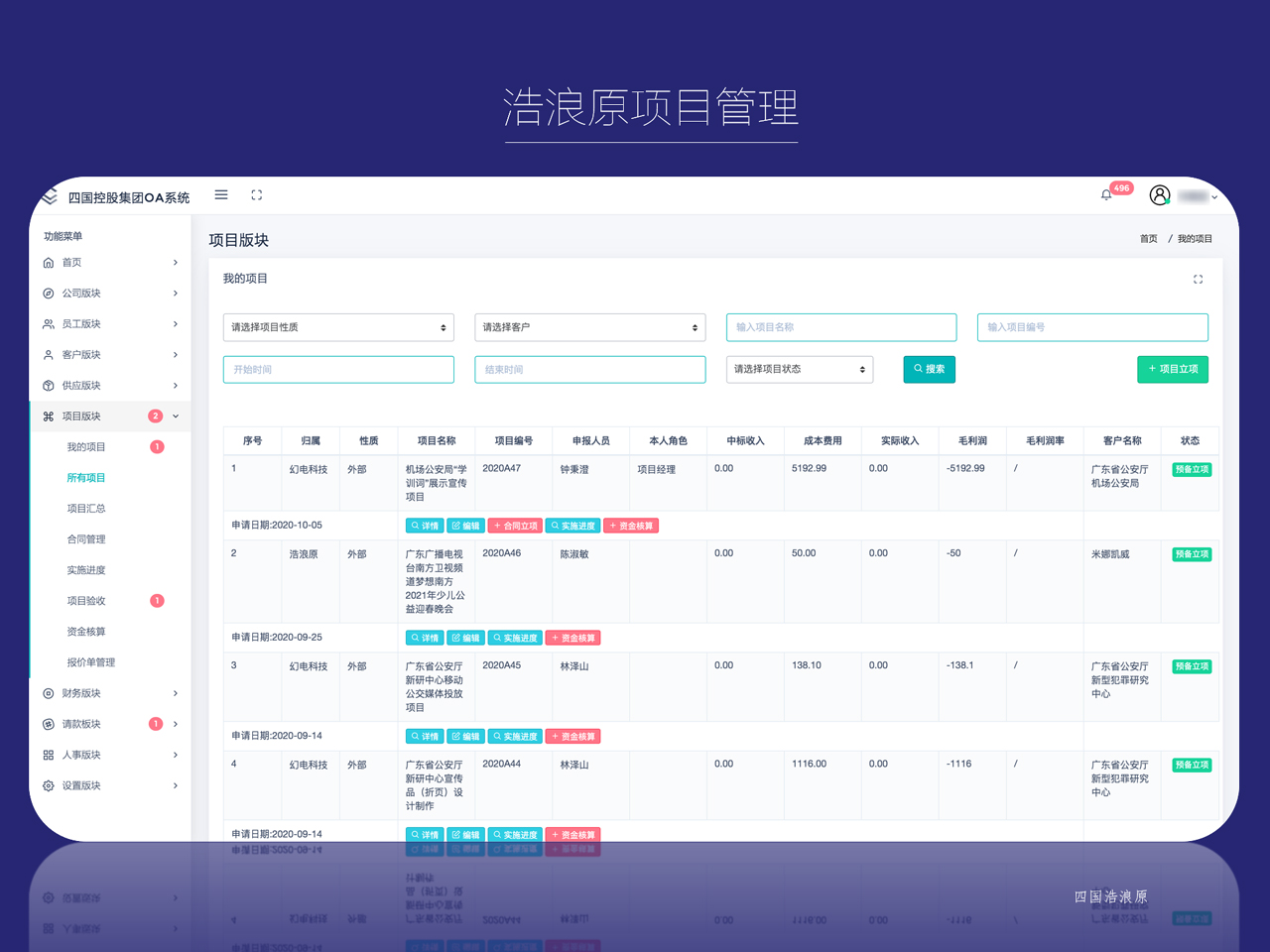1270x952 pixels.
Task: Click the 设置版块 gear icon
Action: [x=49, y=785]
